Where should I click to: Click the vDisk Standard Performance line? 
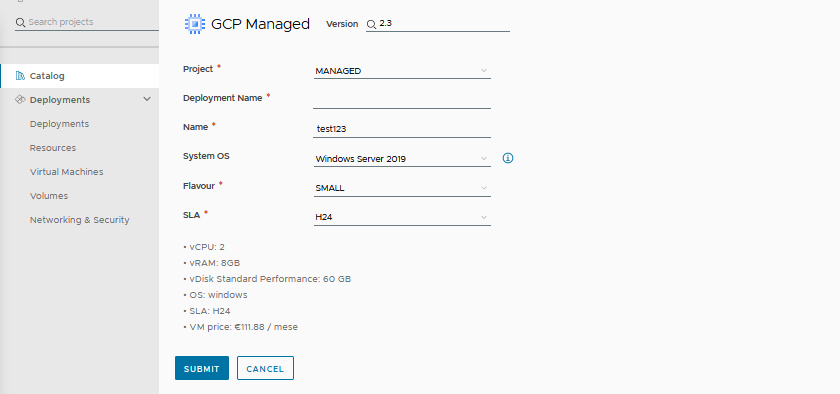[x=267, y=279]
